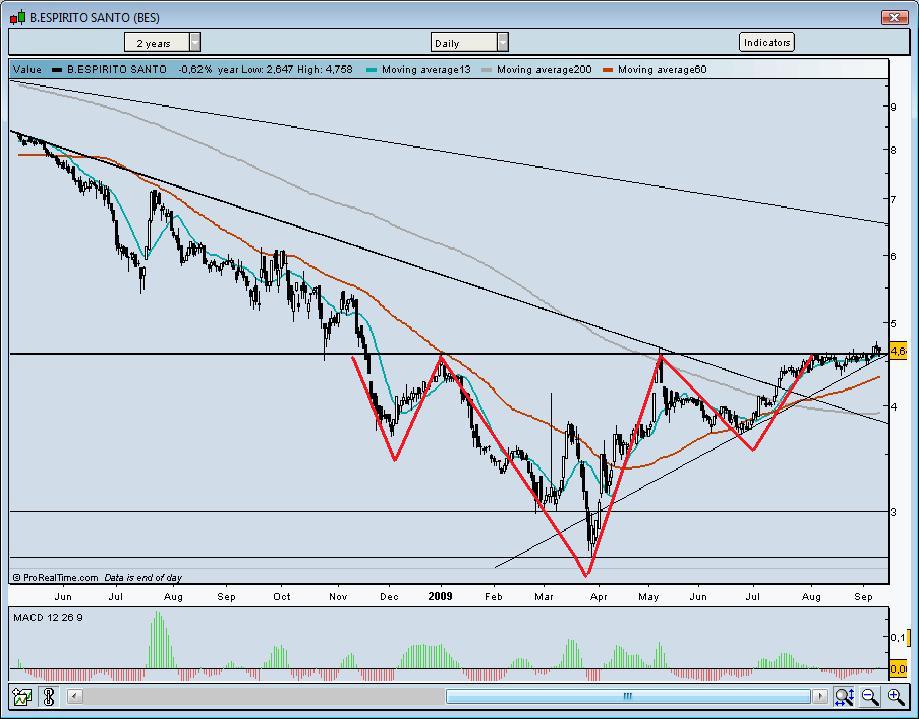Click the B.ESPIRITO SANTO legend name
The image size is (919, 719).
117,70
